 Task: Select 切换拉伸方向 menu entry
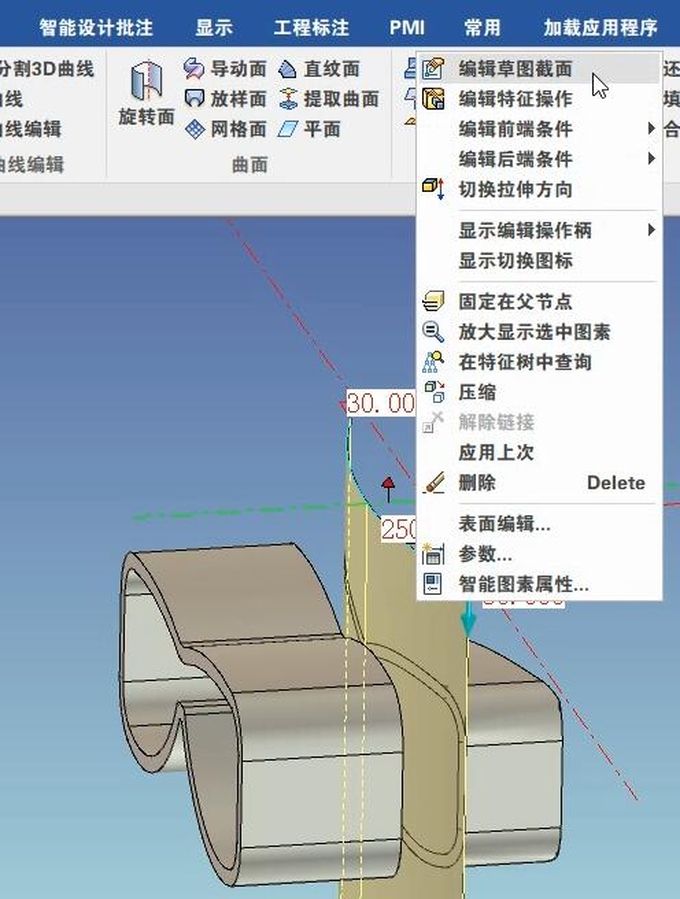(539, 189)
